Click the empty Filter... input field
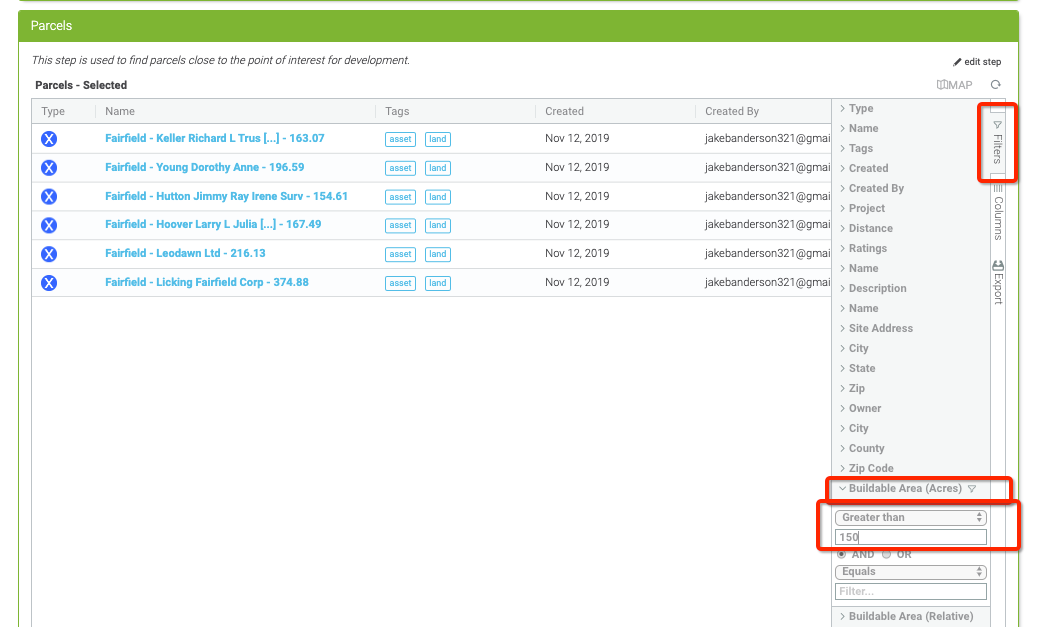 click(910, 591)
